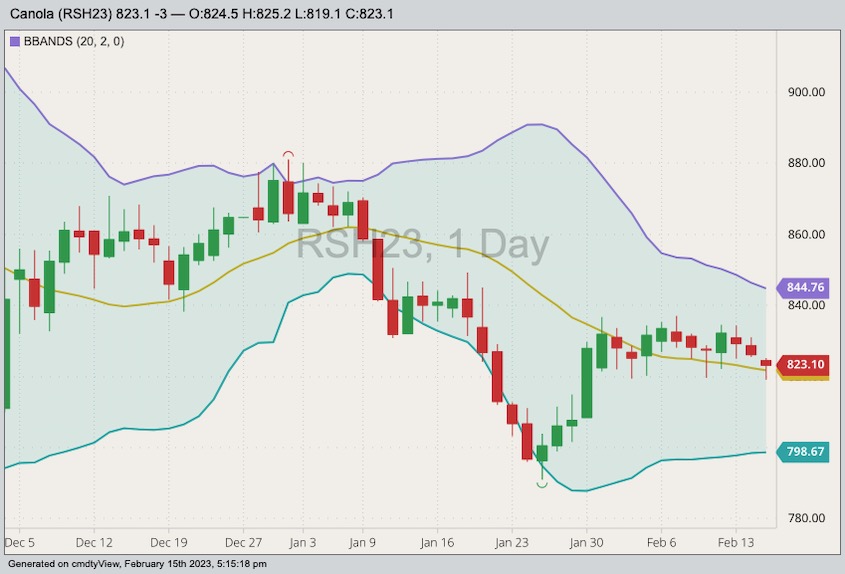The image size is (845, 574).
Task: Click the Canola (RSH23) chart title text
Action: pos(202,13)
